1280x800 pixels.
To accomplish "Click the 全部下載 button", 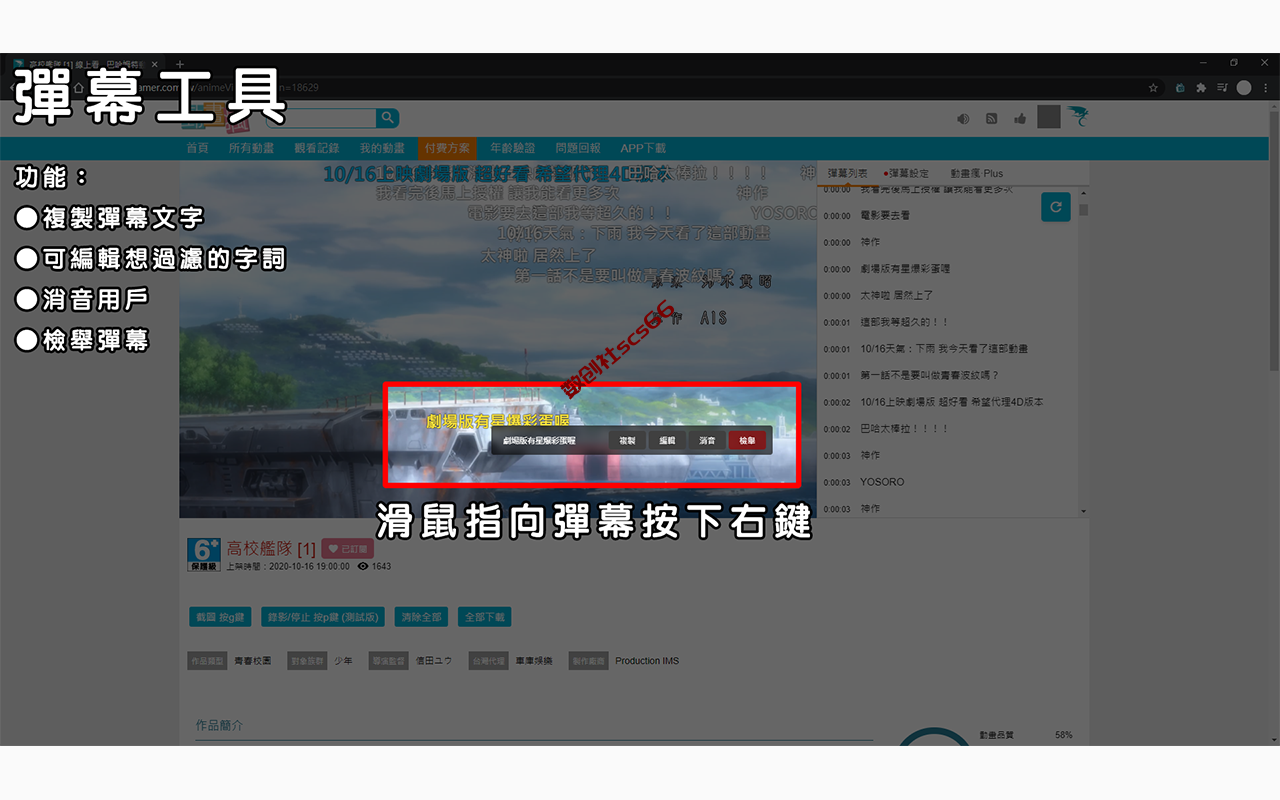I will pyautogui.click(x=486, y=617).
